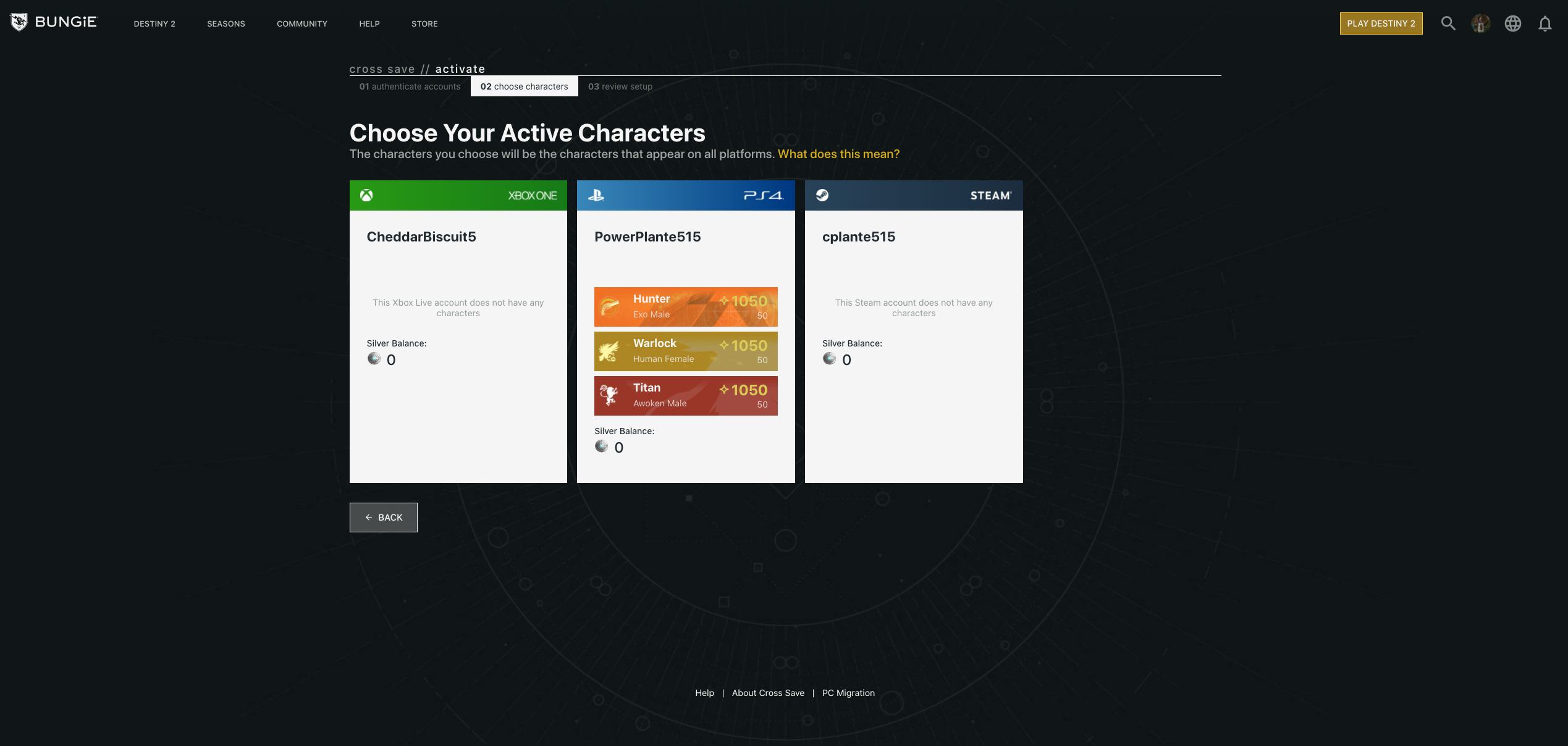Go to review setup step
Image resolution: width=1568 pixels, height=746 pixels.
[x=620, y=86]
